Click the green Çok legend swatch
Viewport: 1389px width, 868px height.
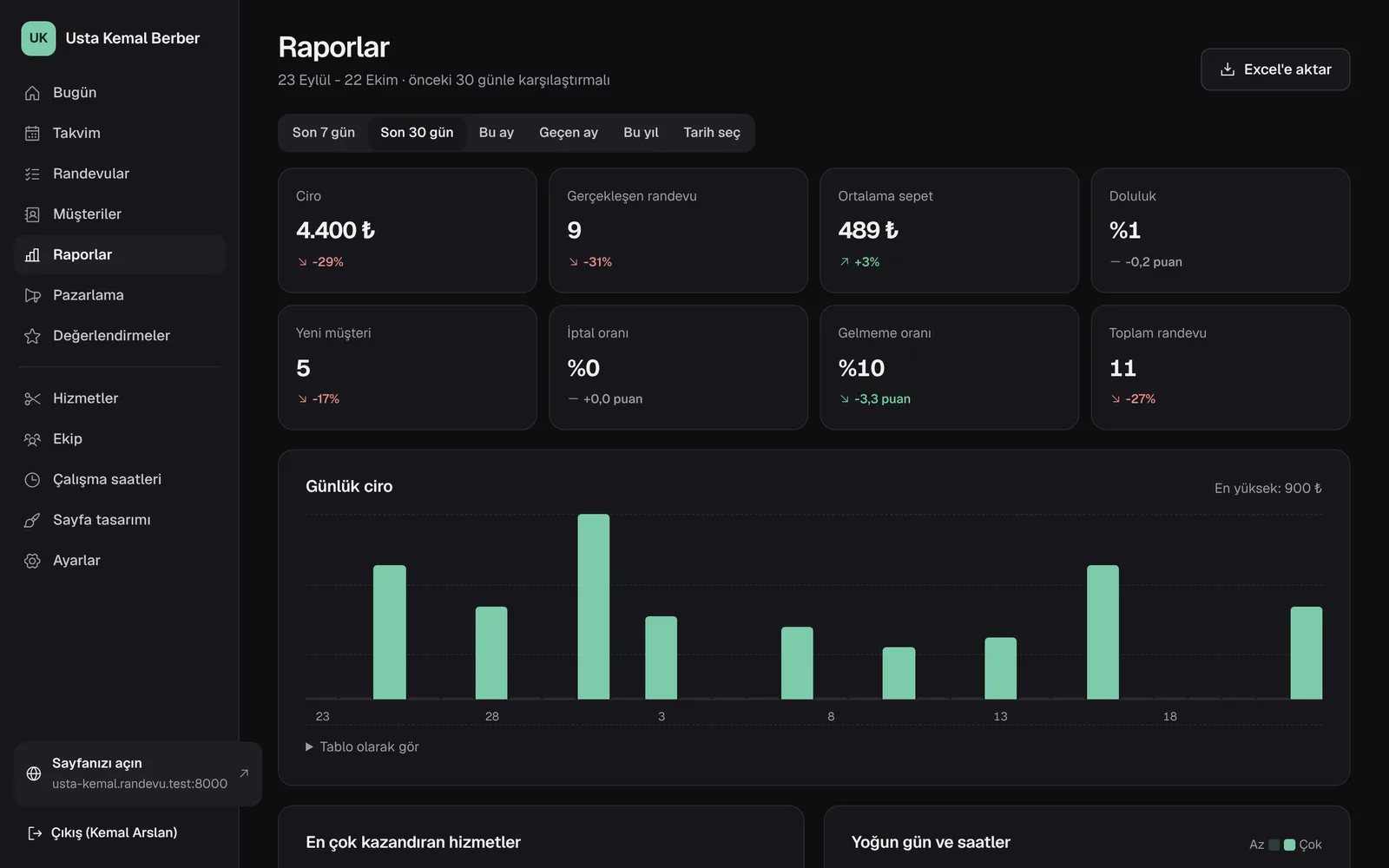(x=1289, y=845)
